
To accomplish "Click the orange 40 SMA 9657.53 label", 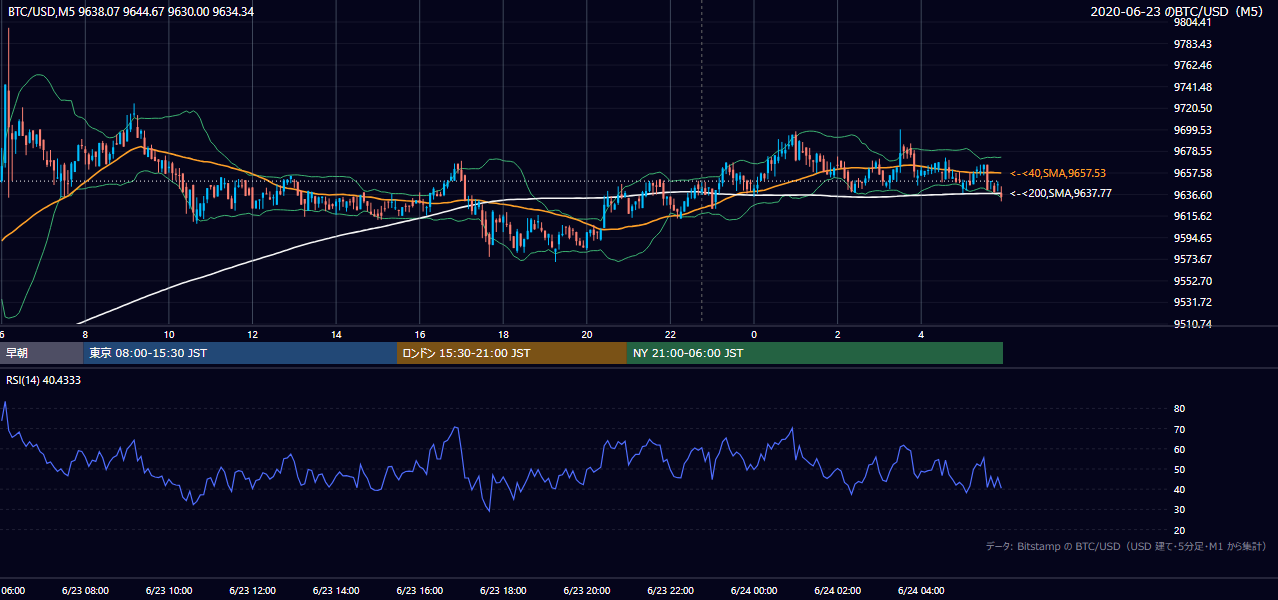I will point(1058,174).
